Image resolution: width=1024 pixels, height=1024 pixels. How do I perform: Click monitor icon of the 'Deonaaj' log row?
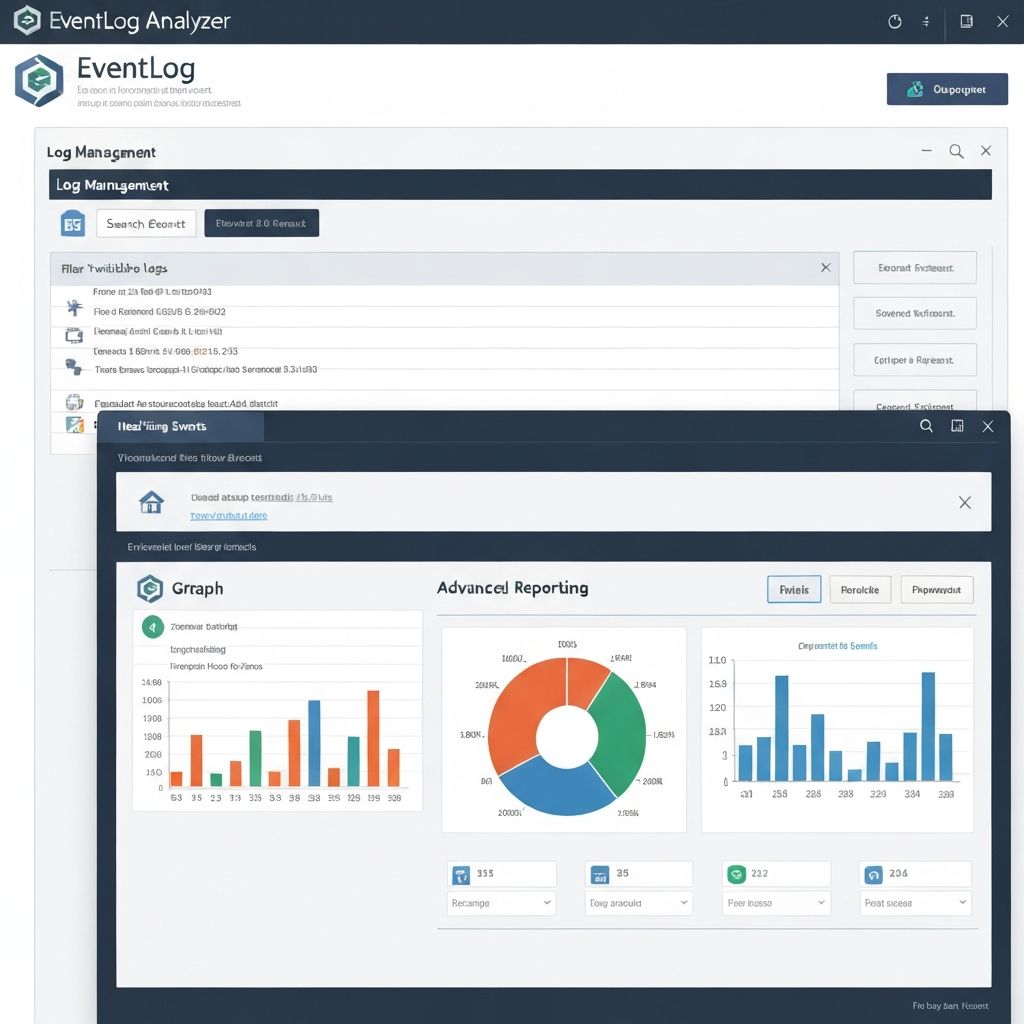coord(74,336)
